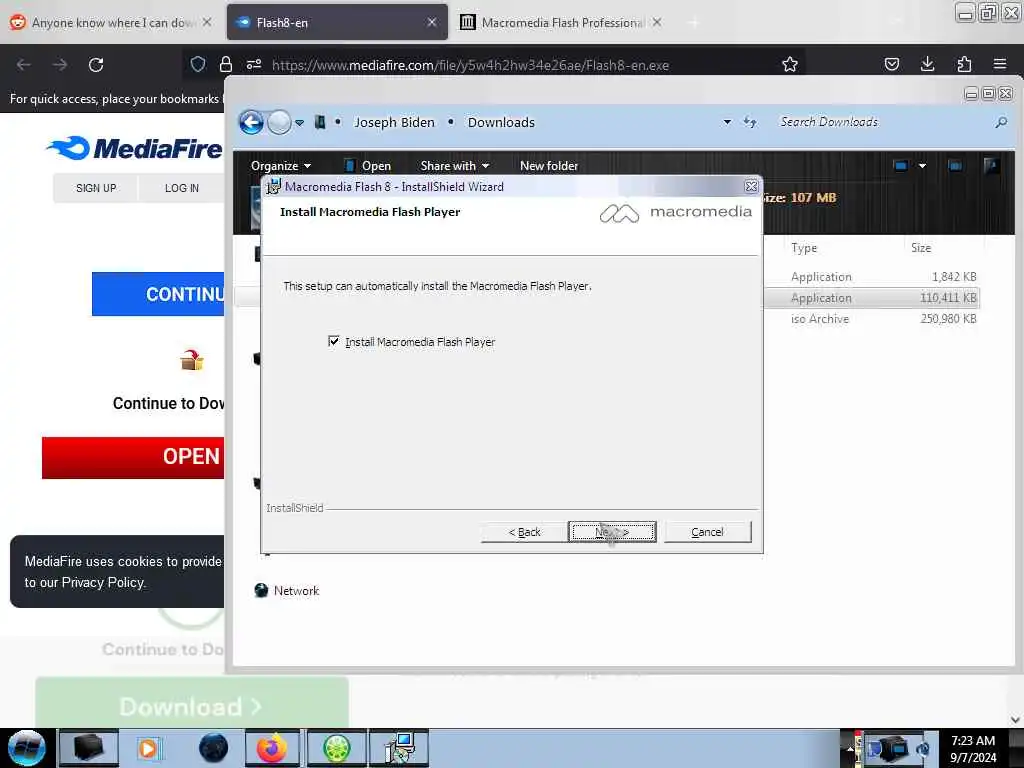Screen dimensions: 1024x768
Task: Switch to the Macromedia Flash Professional tab
Action: click(x=562, y=22)
